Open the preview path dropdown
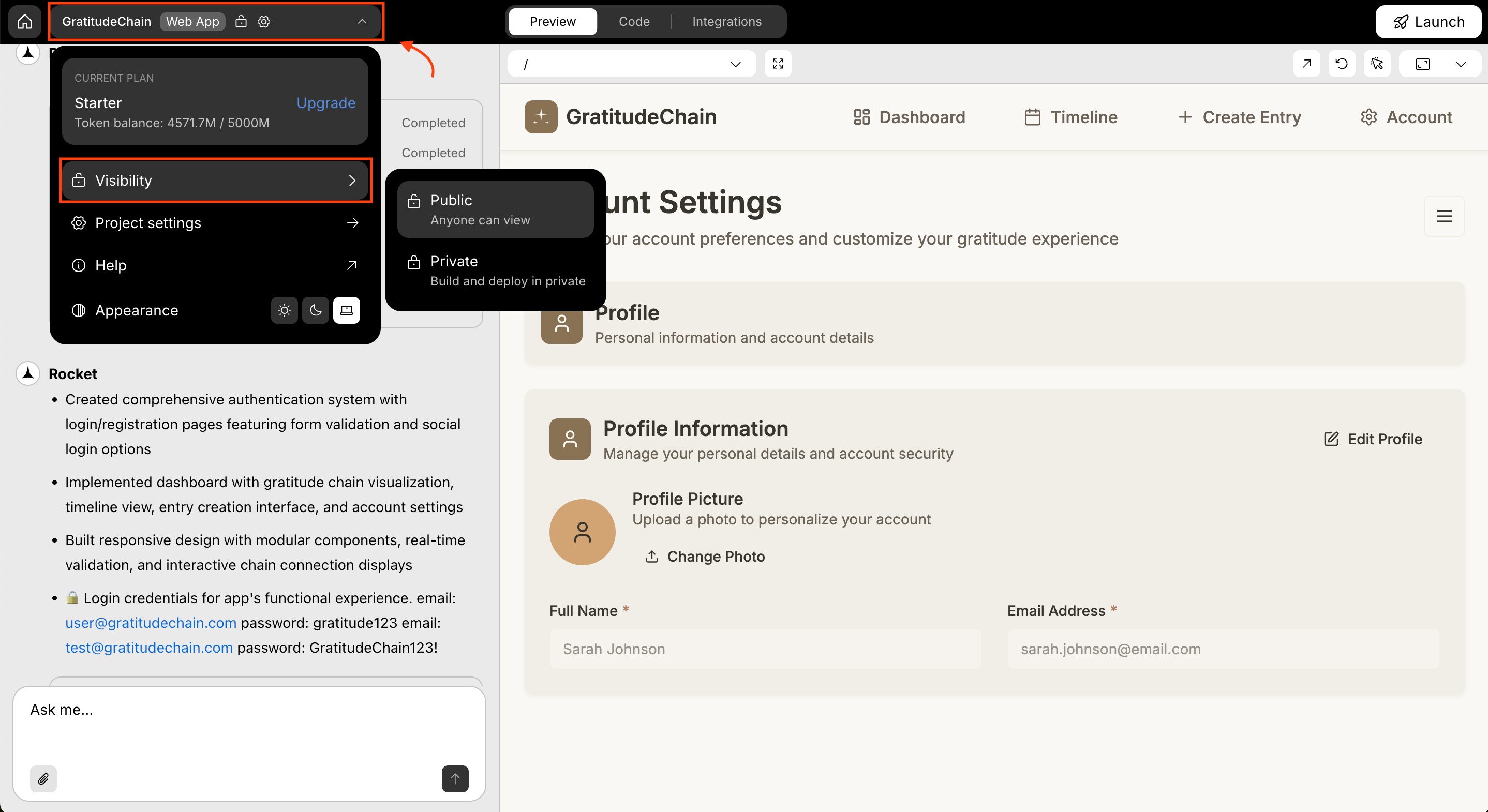Screen dimensions: 1488x812 pos(735,64)
